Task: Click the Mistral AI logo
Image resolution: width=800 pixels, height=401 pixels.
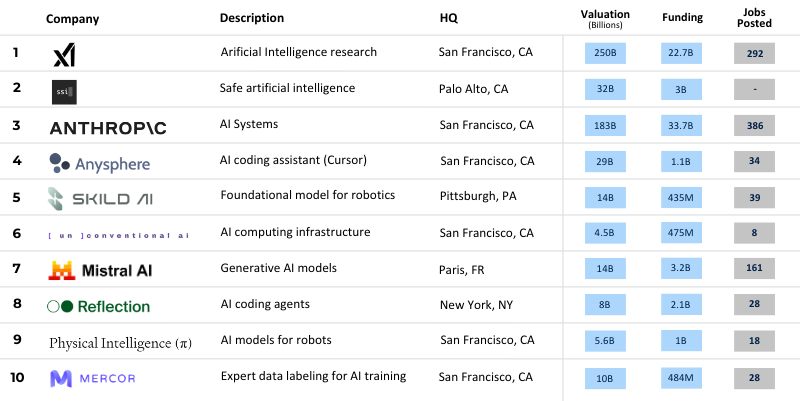Action: 99,270
